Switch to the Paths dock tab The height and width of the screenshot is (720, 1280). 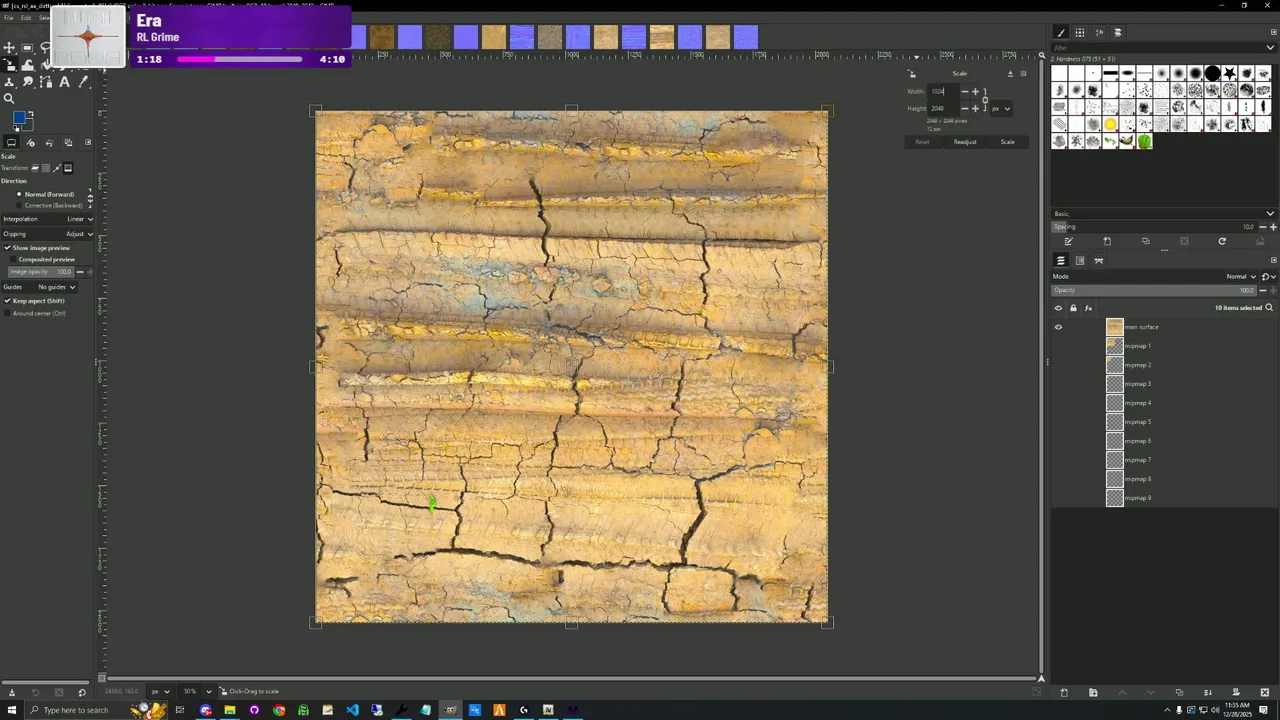click(x=1099, y=260)
